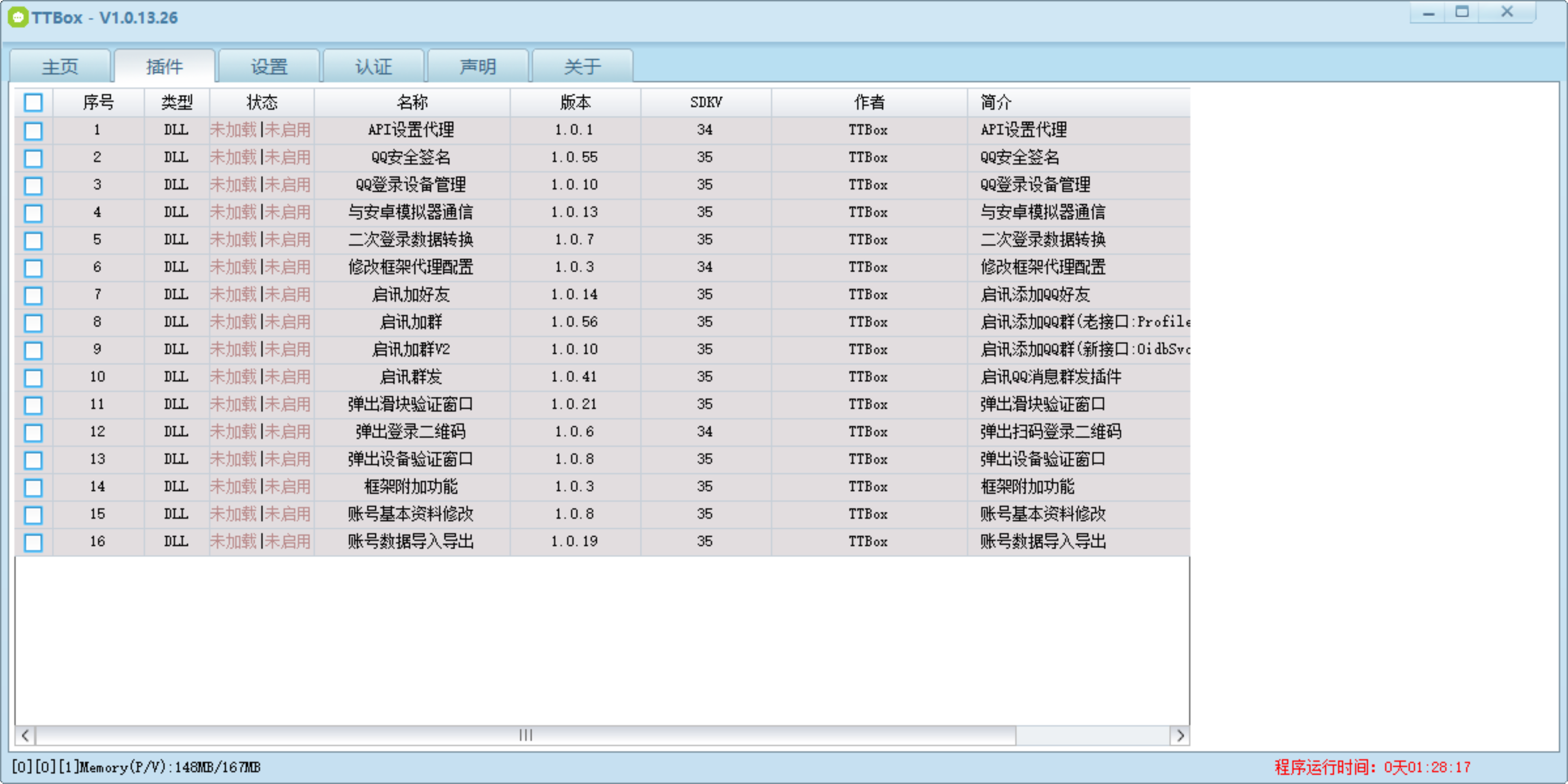Select the 弹出登录二维码 plugin row
This screenshot has width=1568, height=784.
411,432
